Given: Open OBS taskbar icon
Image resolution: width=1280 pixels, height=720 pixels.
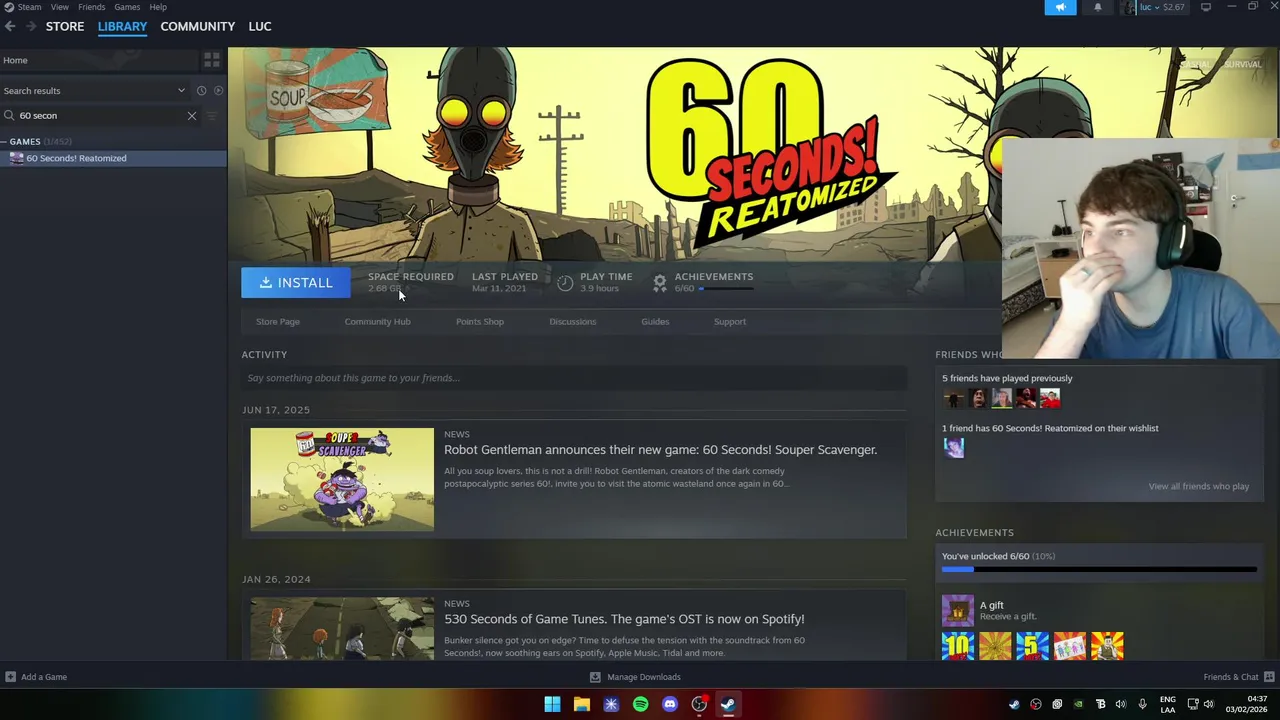Looking at the screenshot, I should coord(699,704).
